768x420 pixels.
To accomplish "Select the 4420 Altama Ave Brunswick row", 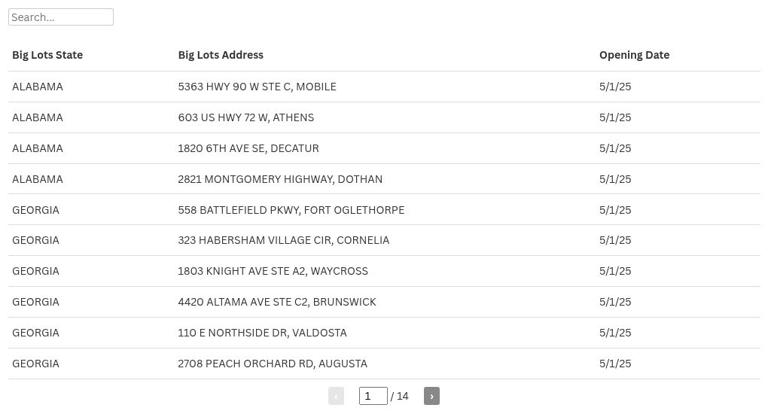I will tap(277, 302).
